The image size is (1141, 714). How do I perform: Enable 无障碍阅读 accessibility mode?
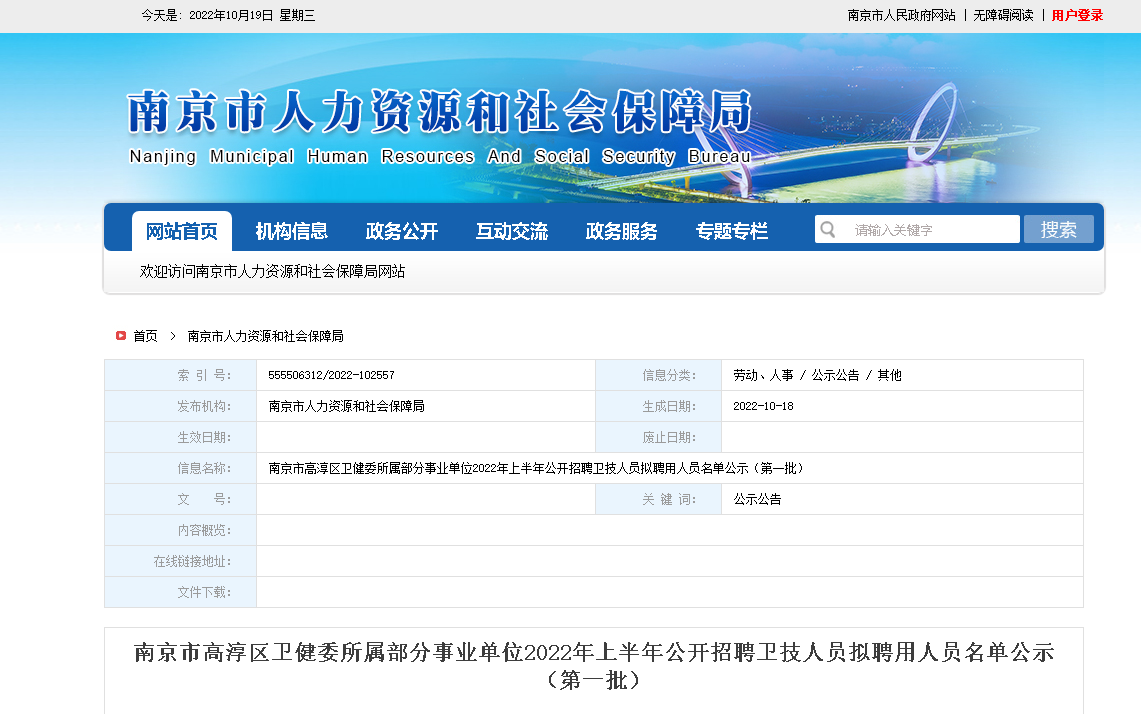[x=1003, y=15]
